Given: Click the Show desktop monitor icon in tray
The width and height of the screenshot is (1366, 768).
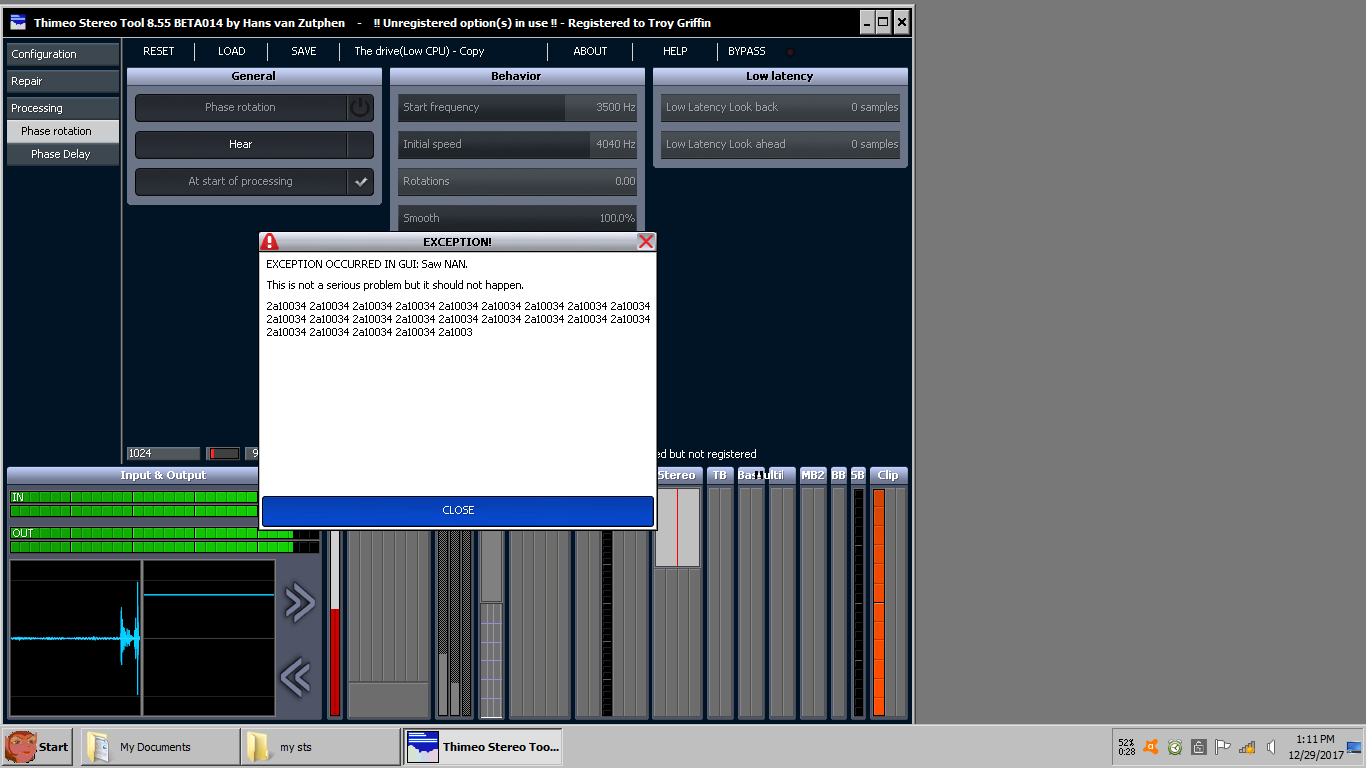Looking at the screenshot, I should 1355,747.
